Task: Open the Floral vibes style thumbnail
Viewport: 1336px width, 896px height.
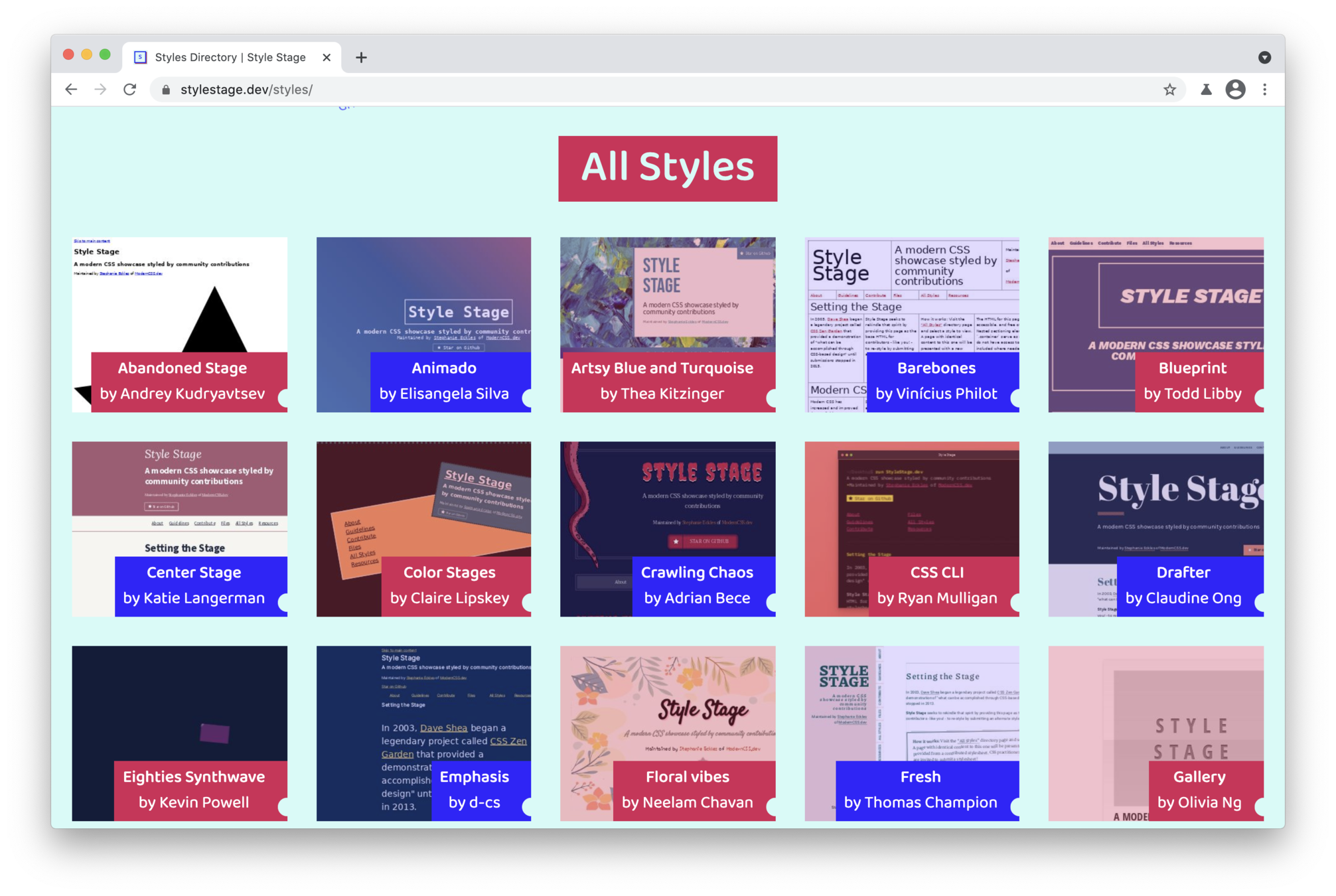Action: (x=667, y=704)
